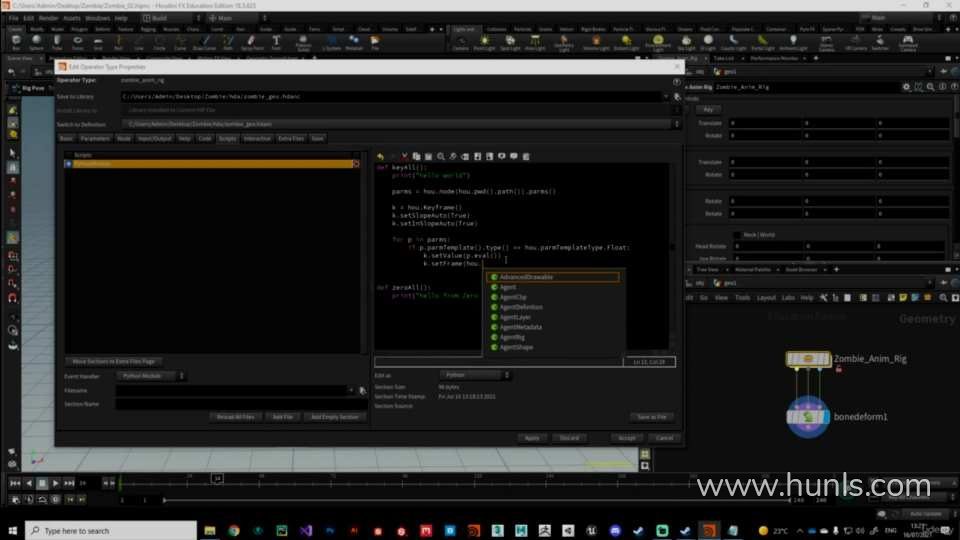
Task: Click the Metaball shelf tool
Action: point(354,42)
